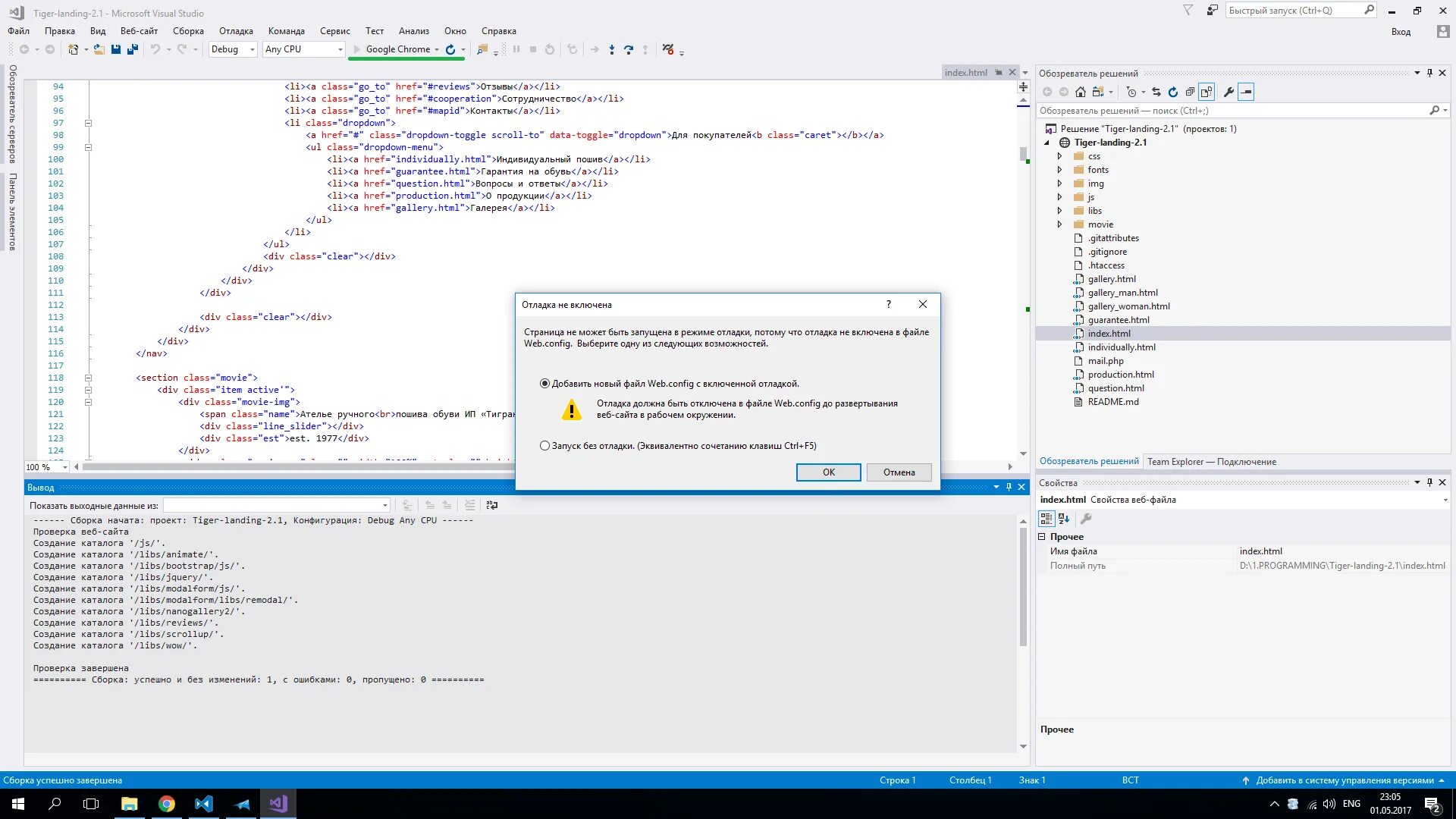Click the Categorized view icon in Properties panel
Viewport: 1456px width, 819px height.
pyautogui.click(x=1046, y=519)
